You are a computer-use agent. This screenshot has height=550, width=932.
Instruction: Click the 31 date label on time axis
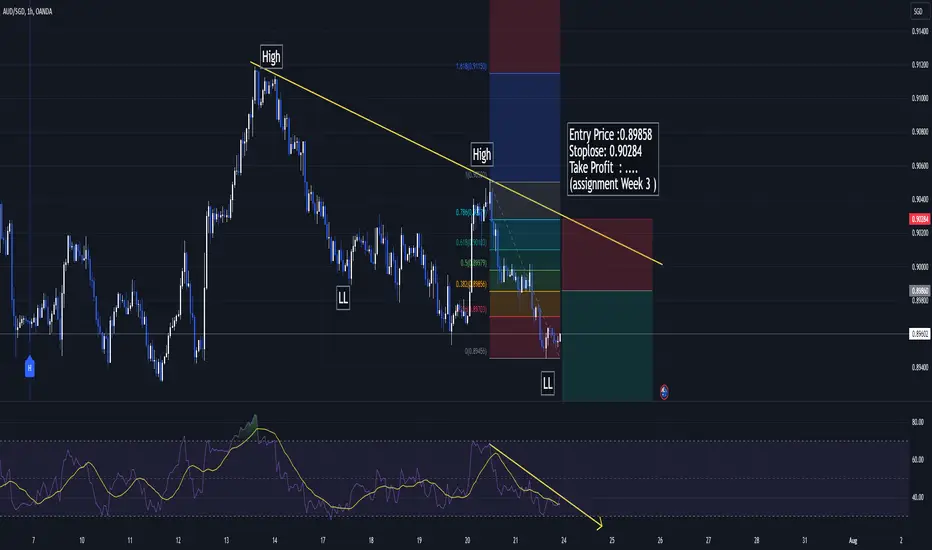[804, 540]
